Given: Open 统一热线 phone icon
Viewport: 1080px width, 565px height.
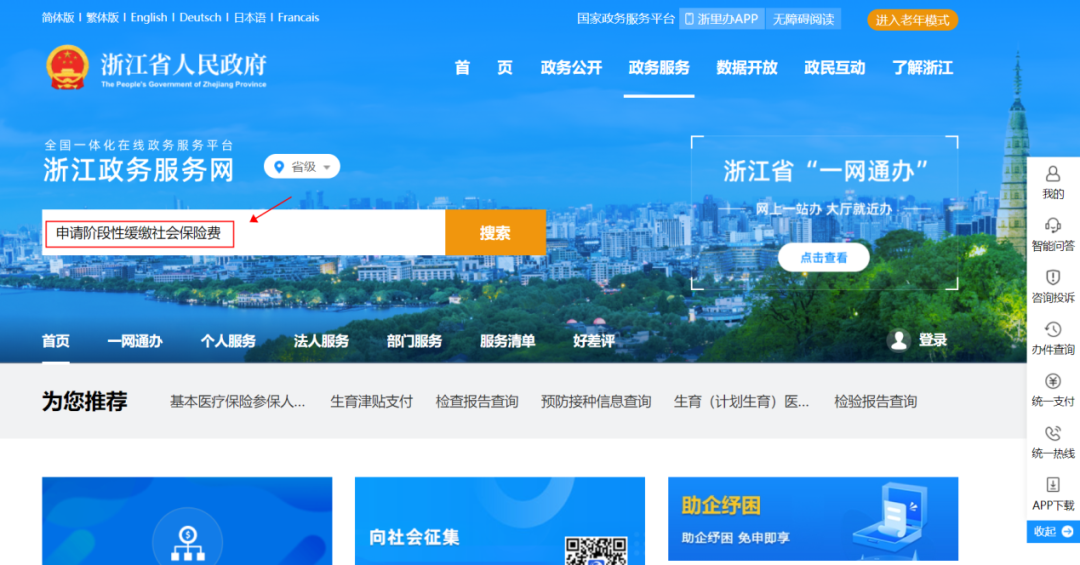Looking at the screenshot, I should tap(1052, 433).
